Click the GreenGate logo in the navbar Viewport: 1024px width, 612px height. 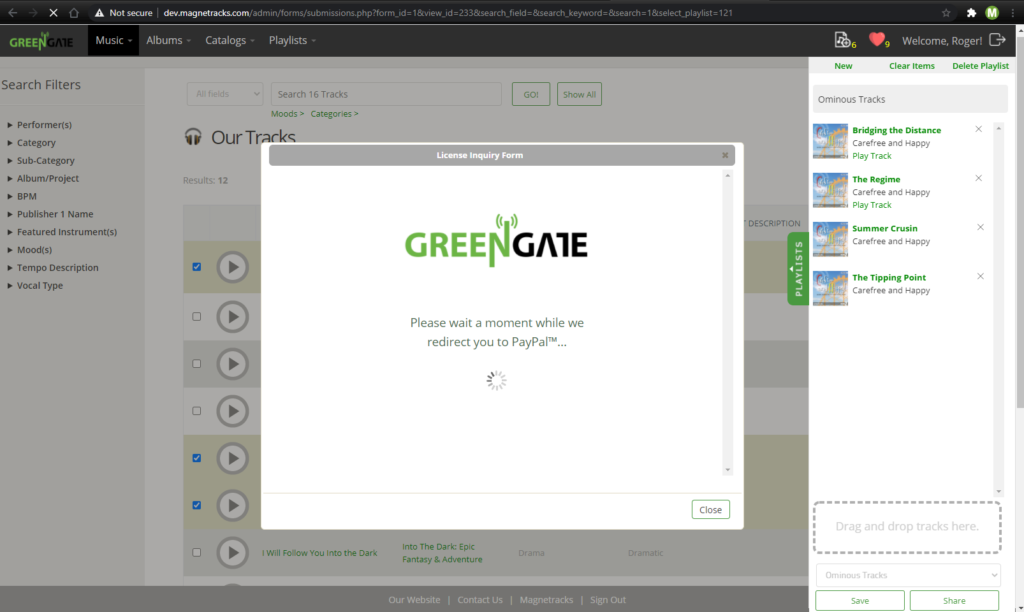(41, 41)
